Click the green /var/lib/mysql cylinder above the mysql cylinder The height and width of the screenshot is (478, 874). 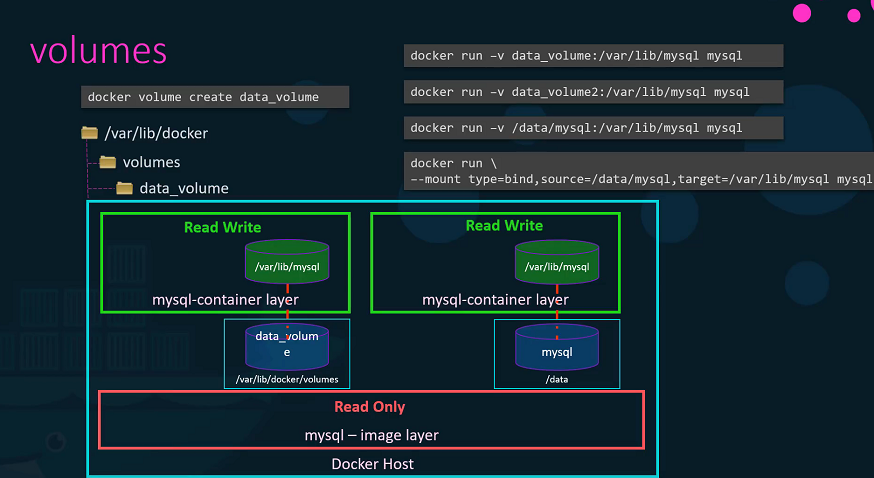tap(557, 263)
